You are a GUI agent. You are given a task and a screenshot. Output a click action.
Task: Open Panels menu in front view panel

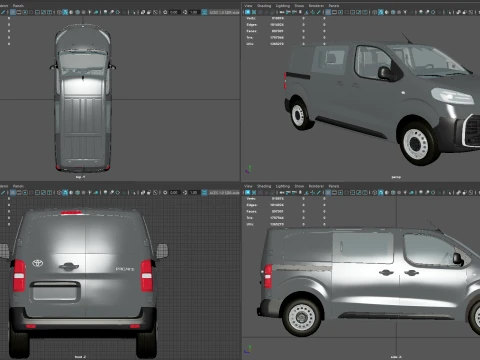tap(18, 186)
